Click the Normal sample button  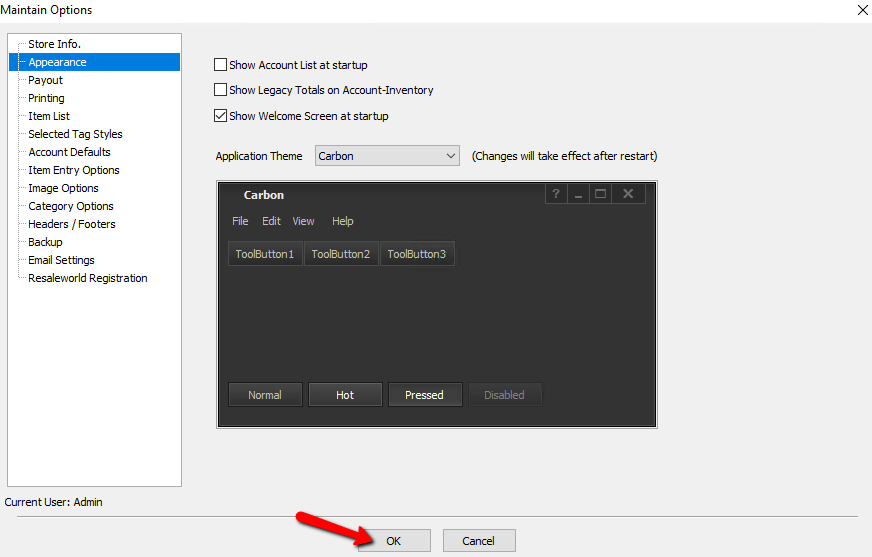[265, 395]
